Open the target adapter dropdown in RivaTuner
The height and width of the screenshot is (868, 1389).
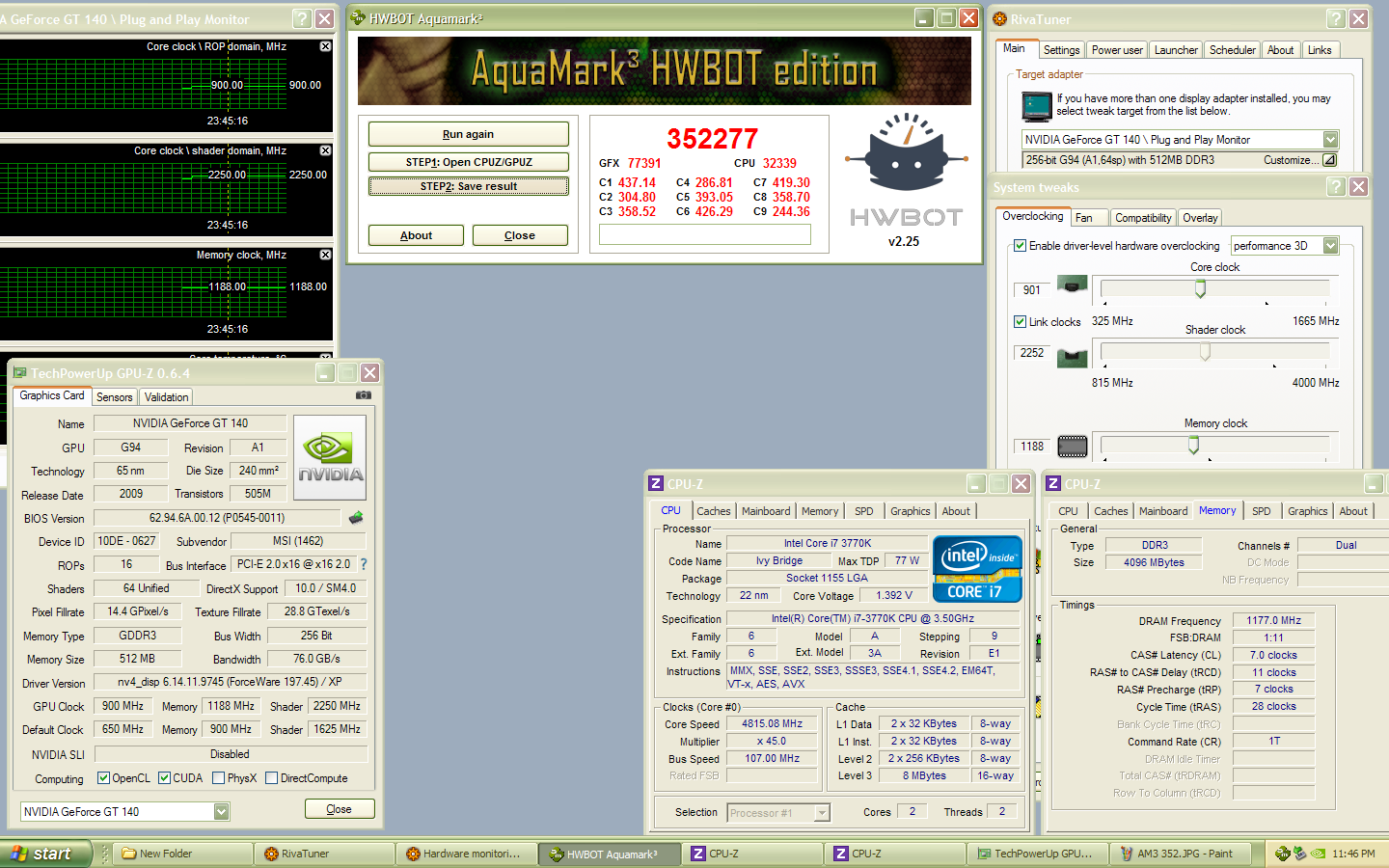[1330, 140]
